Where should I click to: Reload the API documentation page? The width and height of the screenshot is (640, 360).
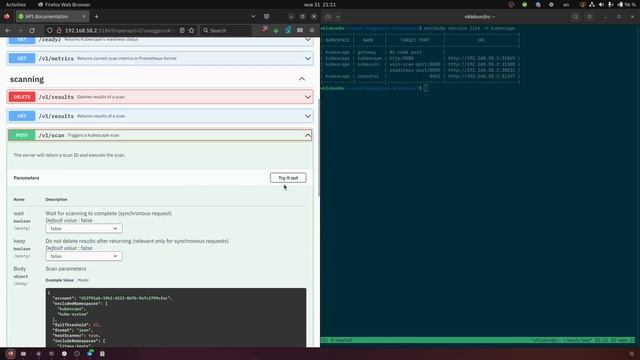[x=32, y=30]
